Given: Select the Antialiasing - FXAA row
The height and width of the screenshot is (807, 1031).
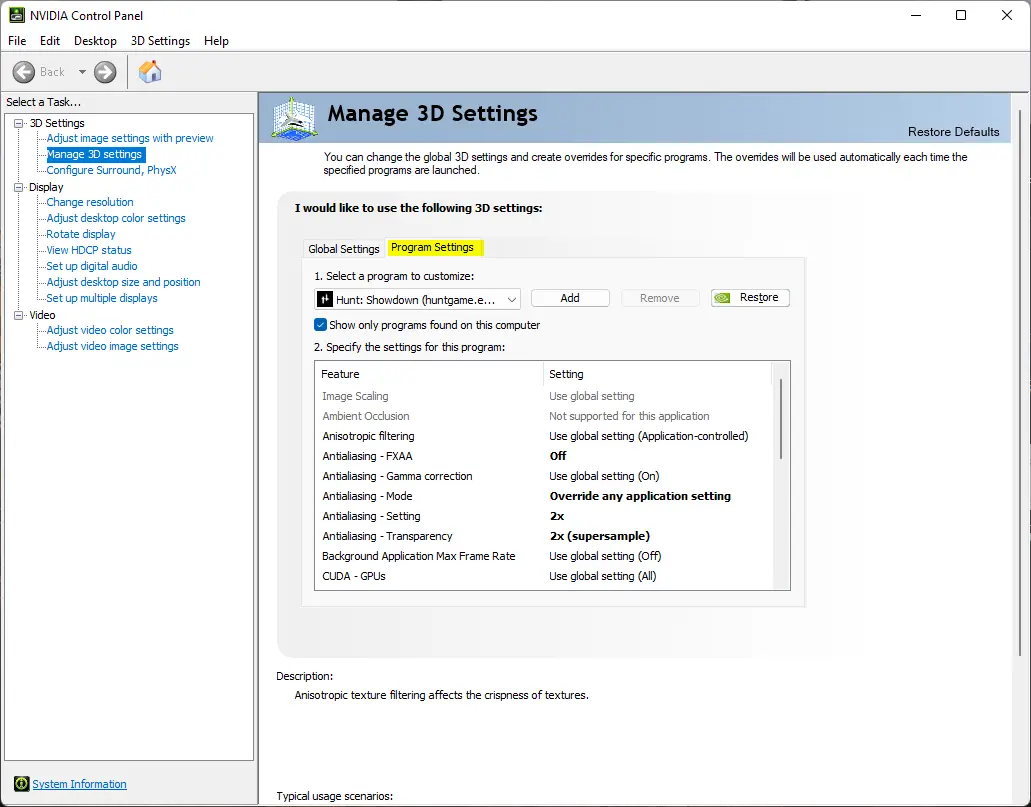Looking at the screenshot, I should click(543, 456).
